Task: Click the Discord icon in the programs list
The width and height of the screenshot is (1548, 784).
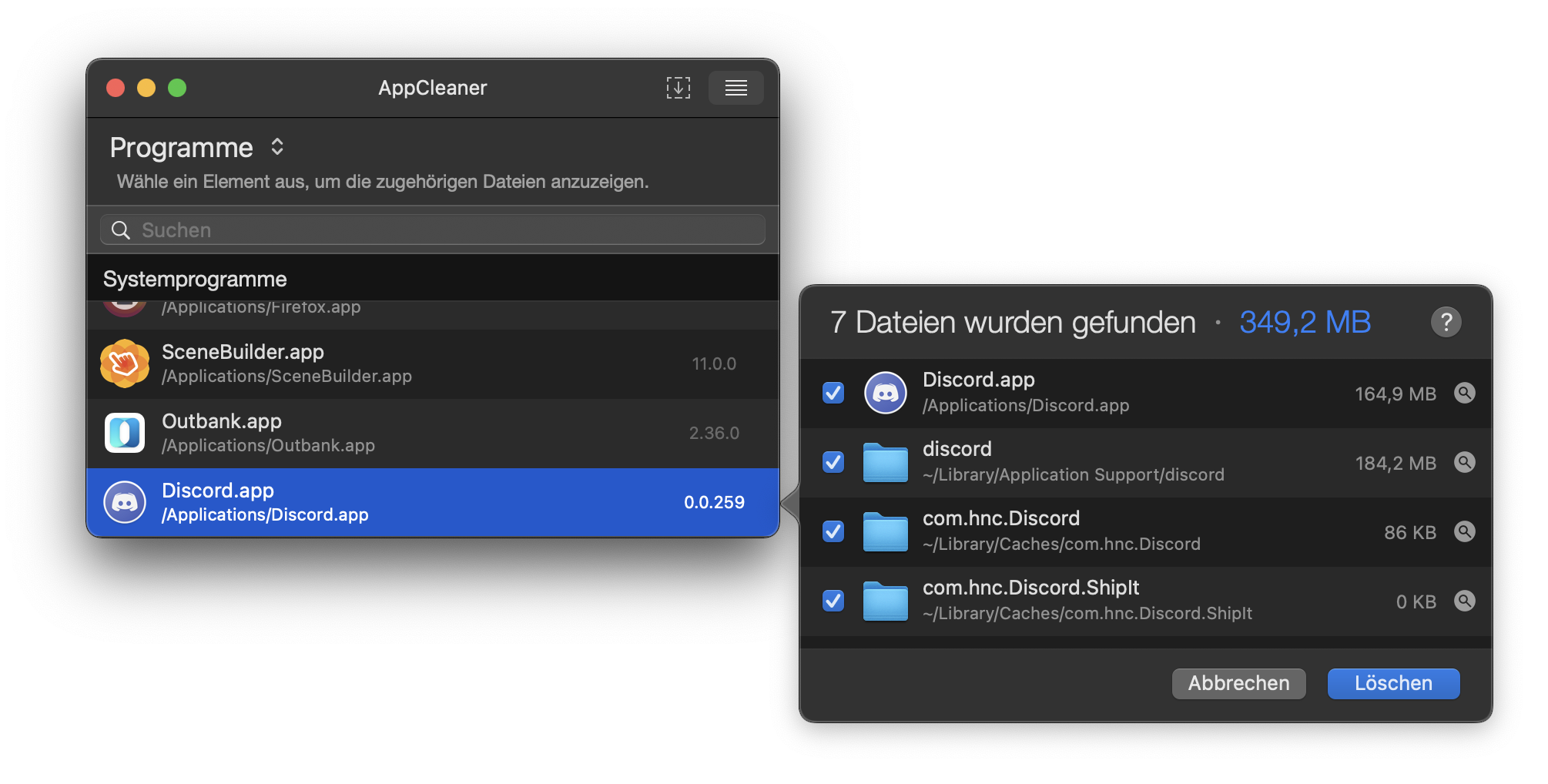Action: (125, 502)
